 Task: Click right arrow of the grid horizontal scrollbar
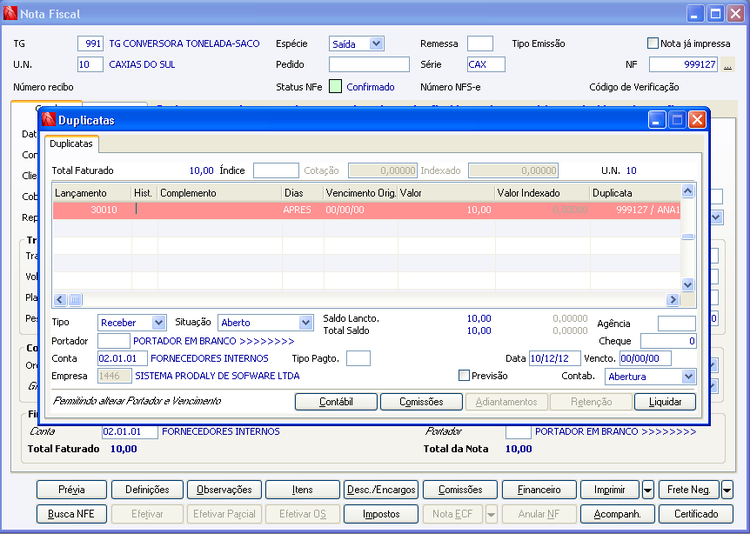click(672, 299)
